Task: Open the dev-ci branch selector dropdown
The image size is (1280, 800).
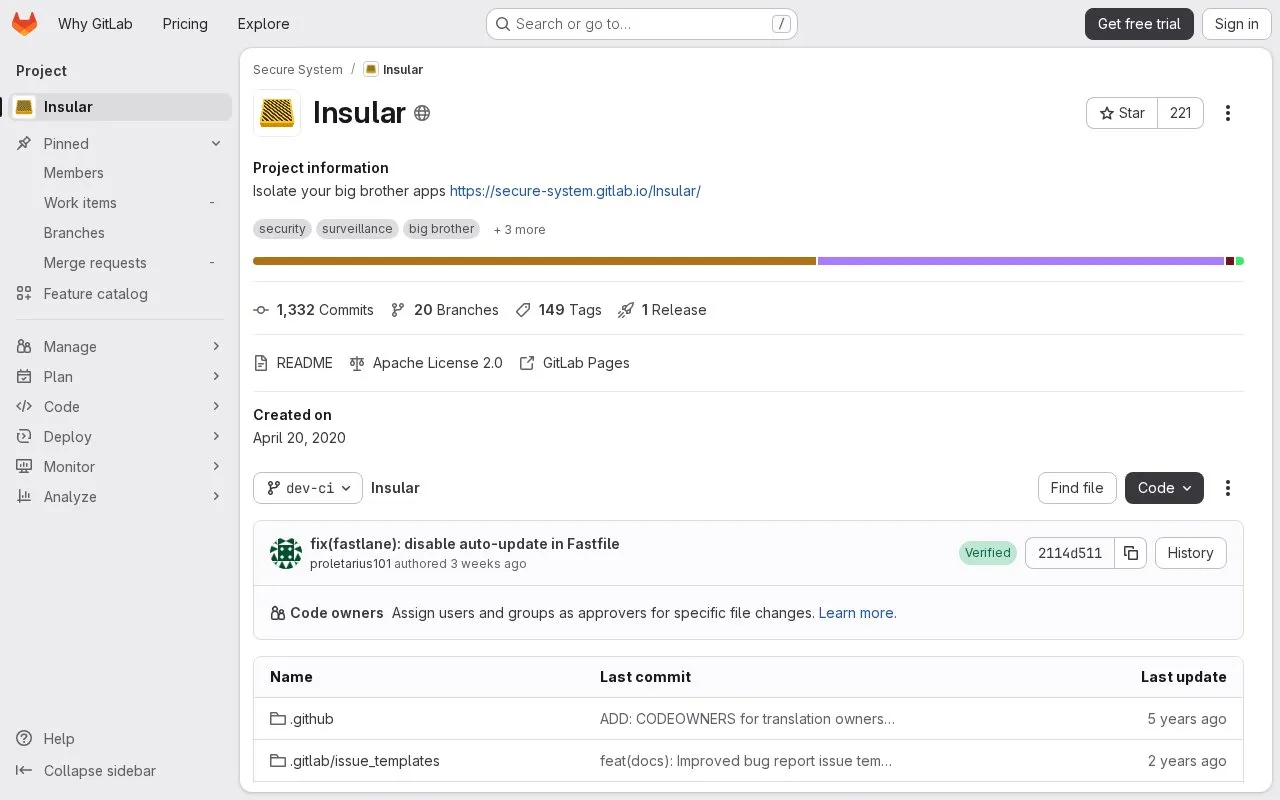Action: (308, 488)
